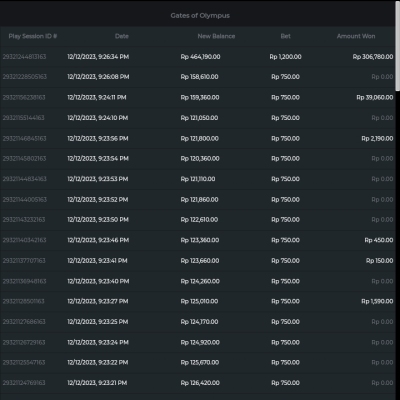Viewport: 400px width, 400px height.
Task: Select the row with balance Rp 121,050.00
Action: [x=198, y=118]
